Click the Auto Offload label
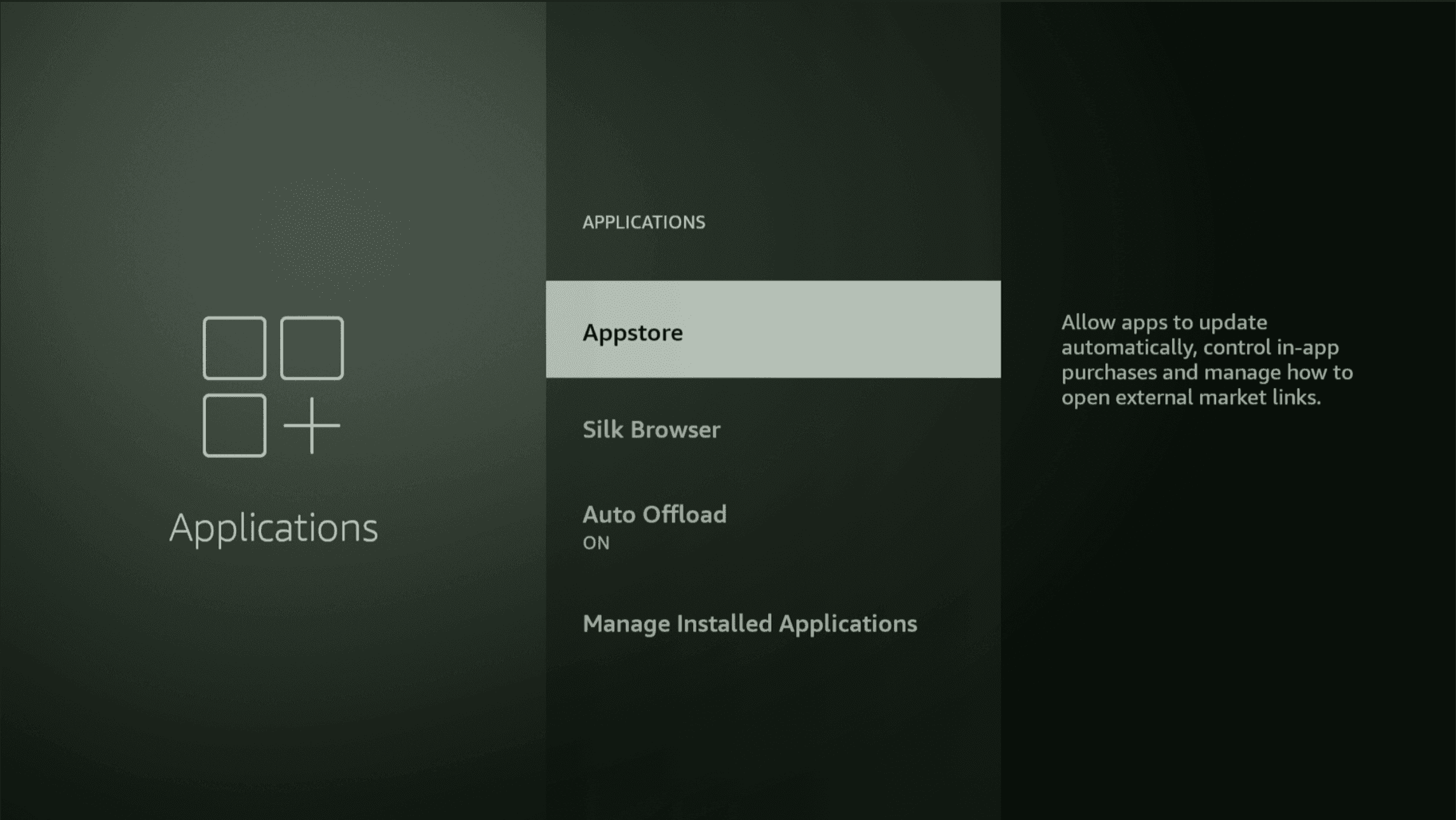 coord(654,514)
